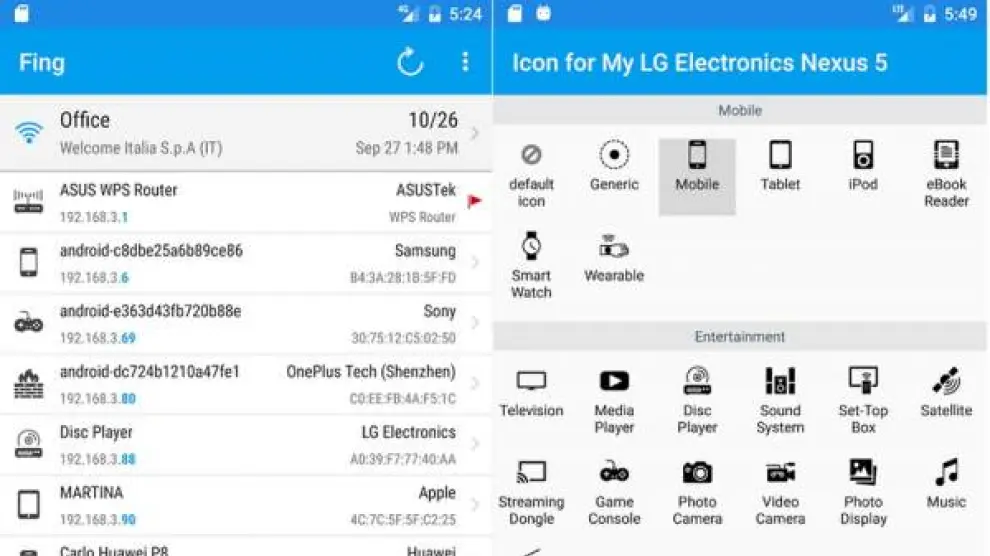The width and height of the screenshot is (990, 556).
Task: Pick the eBook Reader icon
Action: (946, 173)
